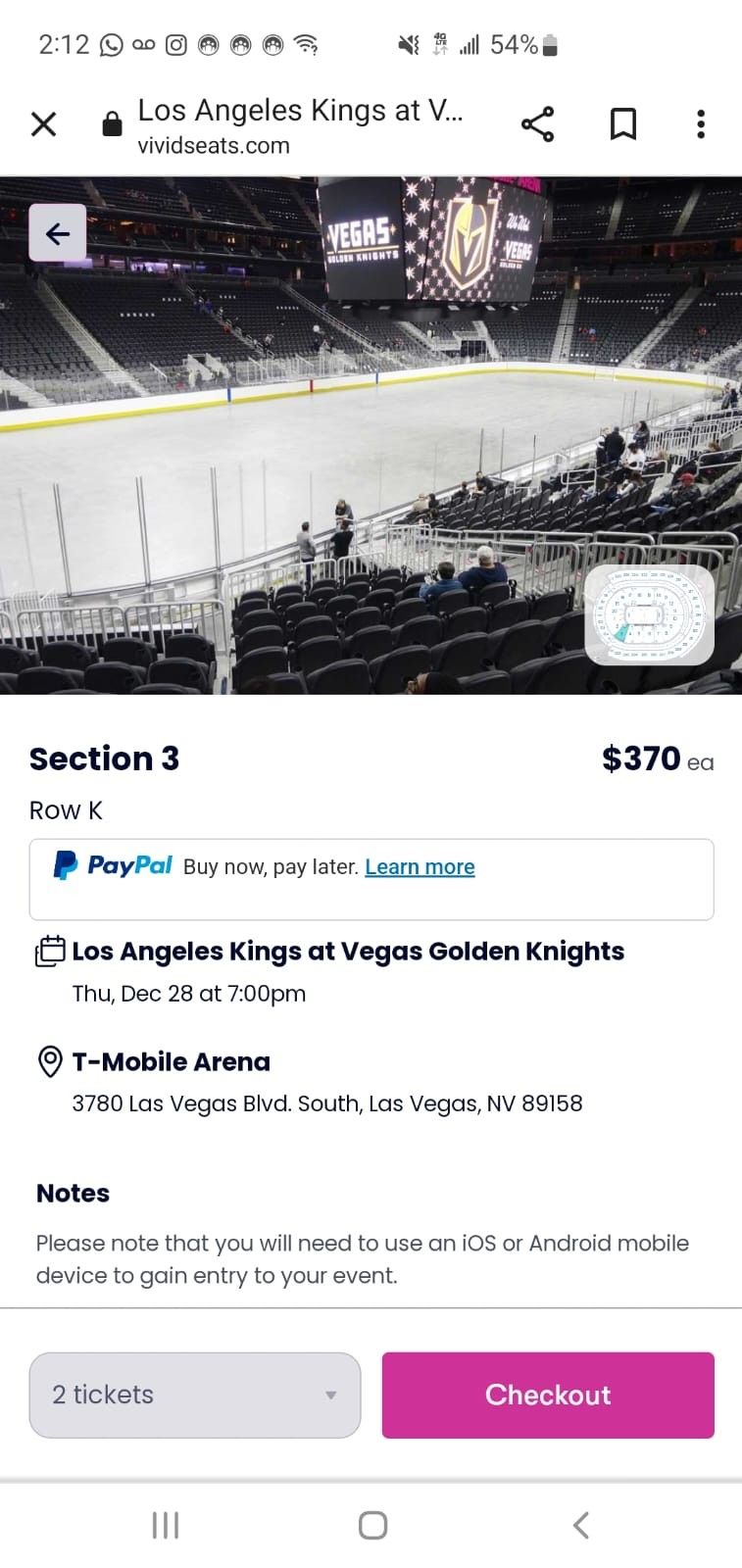Tap the location pin icon for T-Mobile Arena
This screenshot has height=1568, width=742.
[x=49, y=1061]
